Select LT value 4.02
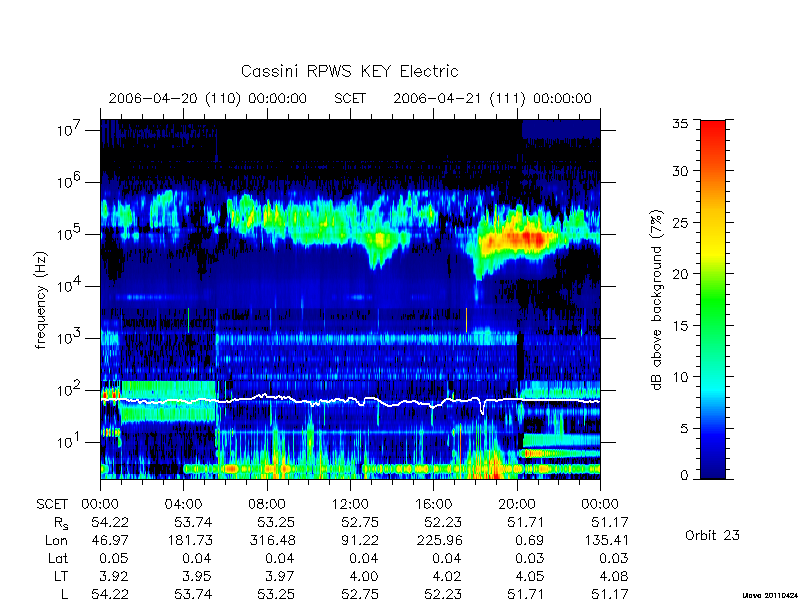The height and width of the screenshot is (600, 800). pyautogui.click(x=447, y=576)
